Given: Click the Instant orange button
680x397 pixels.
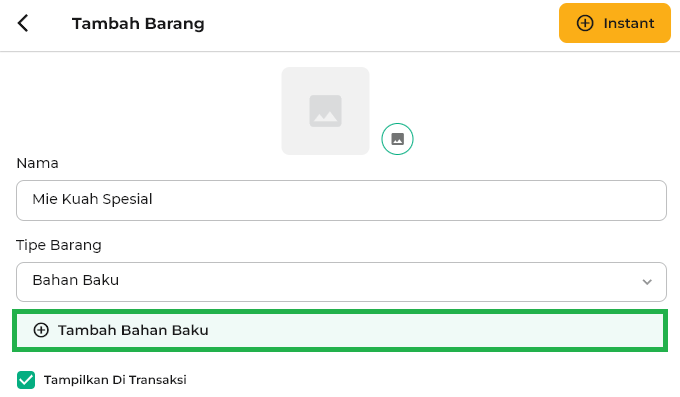Looking at the screenshot, I should click(615, 23).
